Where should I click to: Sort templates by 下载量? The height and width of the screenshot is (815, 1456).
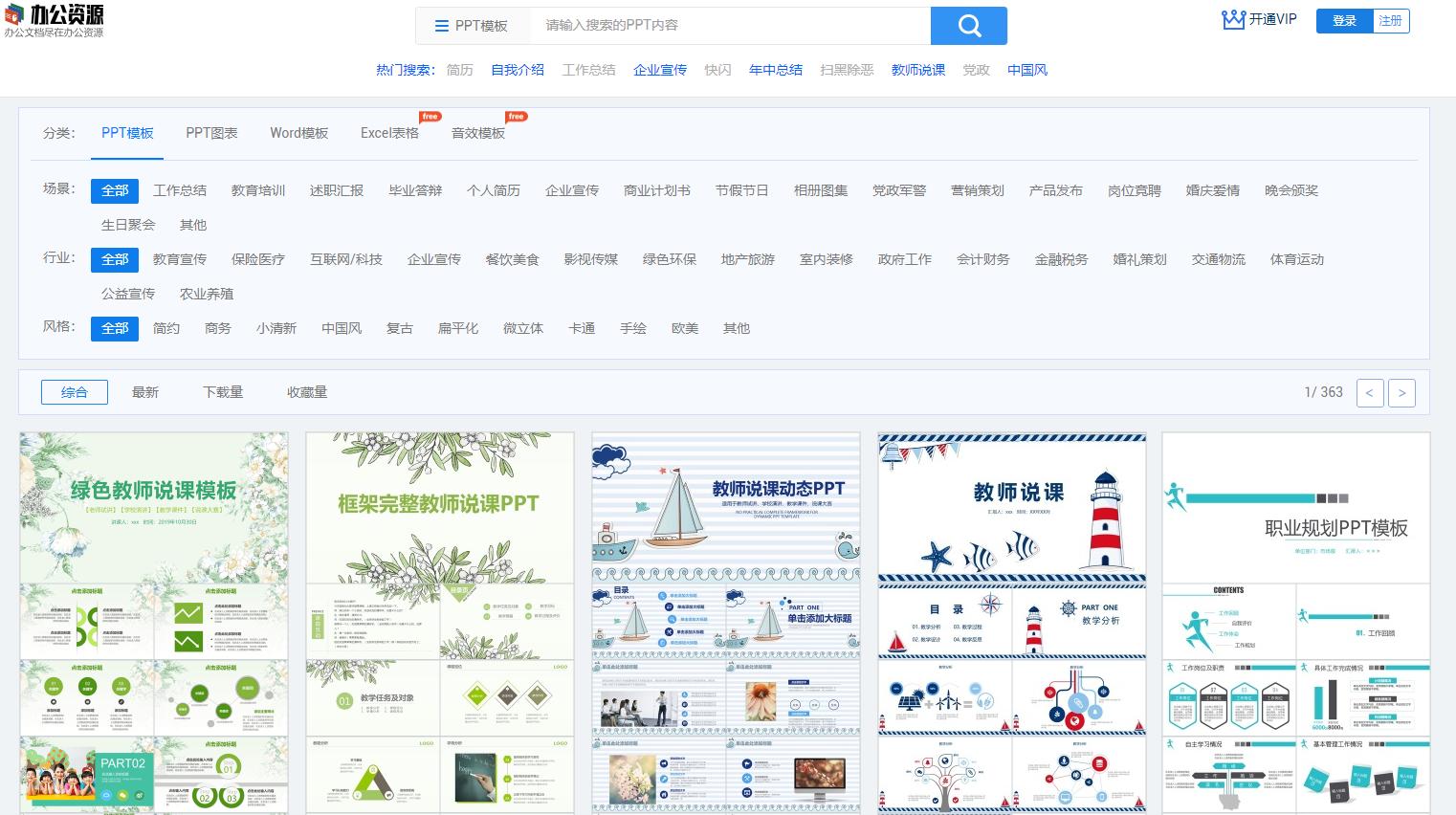pos(223,392)
